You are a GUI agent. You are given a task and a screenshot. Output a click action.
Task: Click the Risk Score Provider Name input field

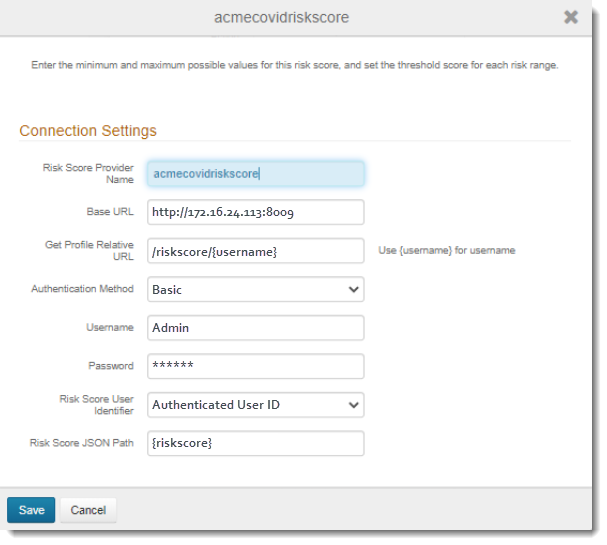pos(255,174)
